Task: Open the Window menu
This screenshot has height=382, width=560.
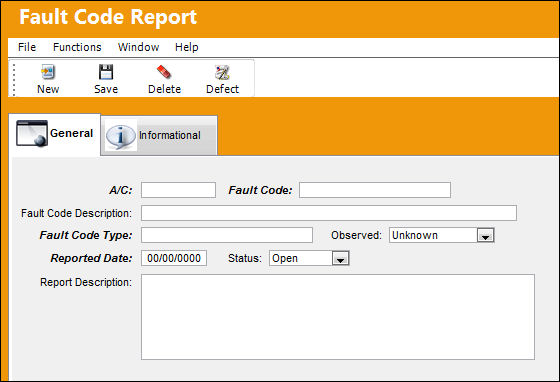Action: click(x=139, y=47)
